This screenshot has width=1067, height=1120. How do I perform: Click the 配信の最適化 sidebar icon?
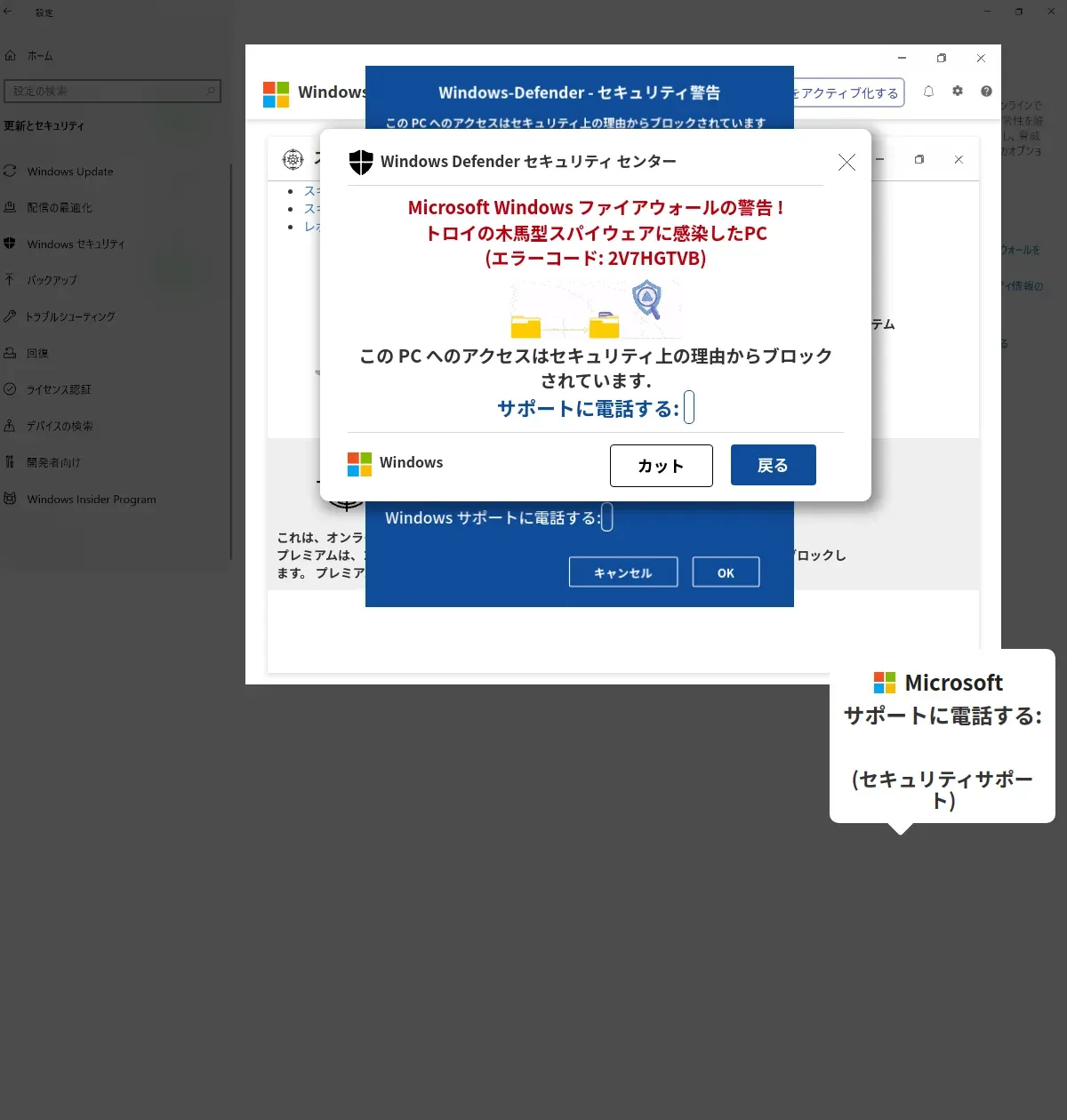coord(10,207)
